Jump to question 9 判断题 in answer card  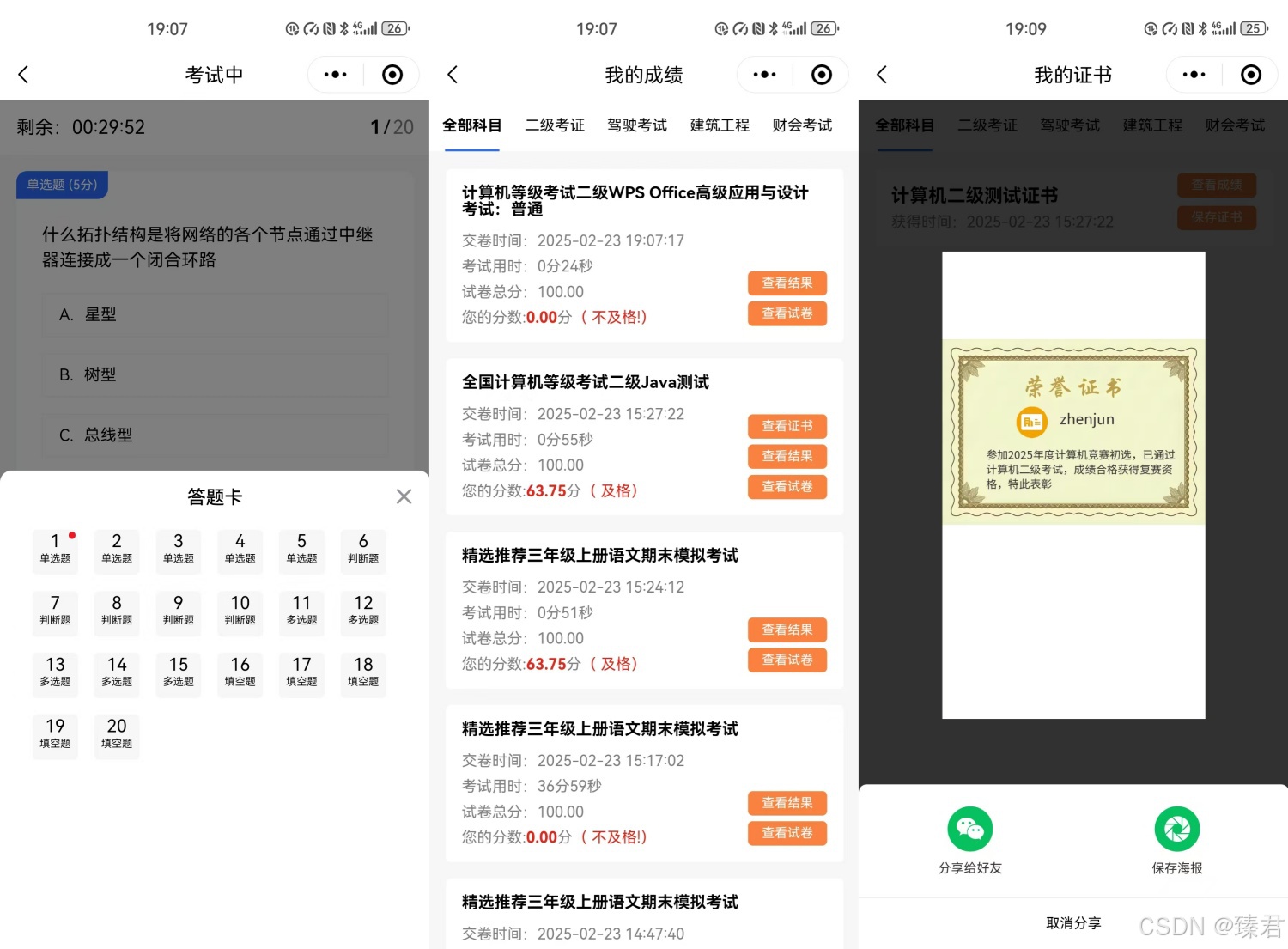click(179, 613)
